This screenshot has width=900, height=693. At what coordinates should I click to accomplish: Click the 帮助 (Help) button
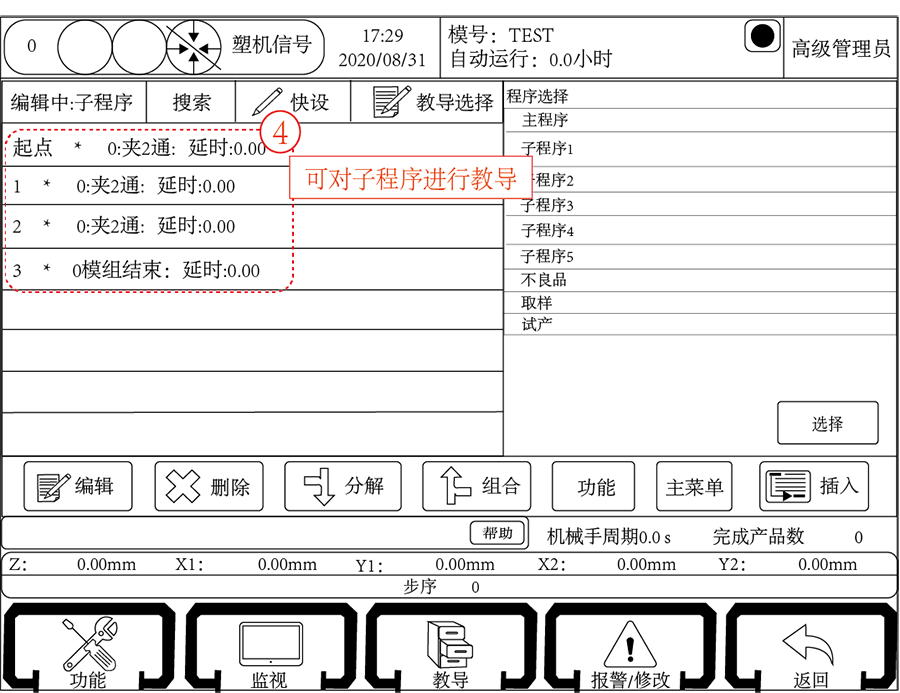coord(497,533)
